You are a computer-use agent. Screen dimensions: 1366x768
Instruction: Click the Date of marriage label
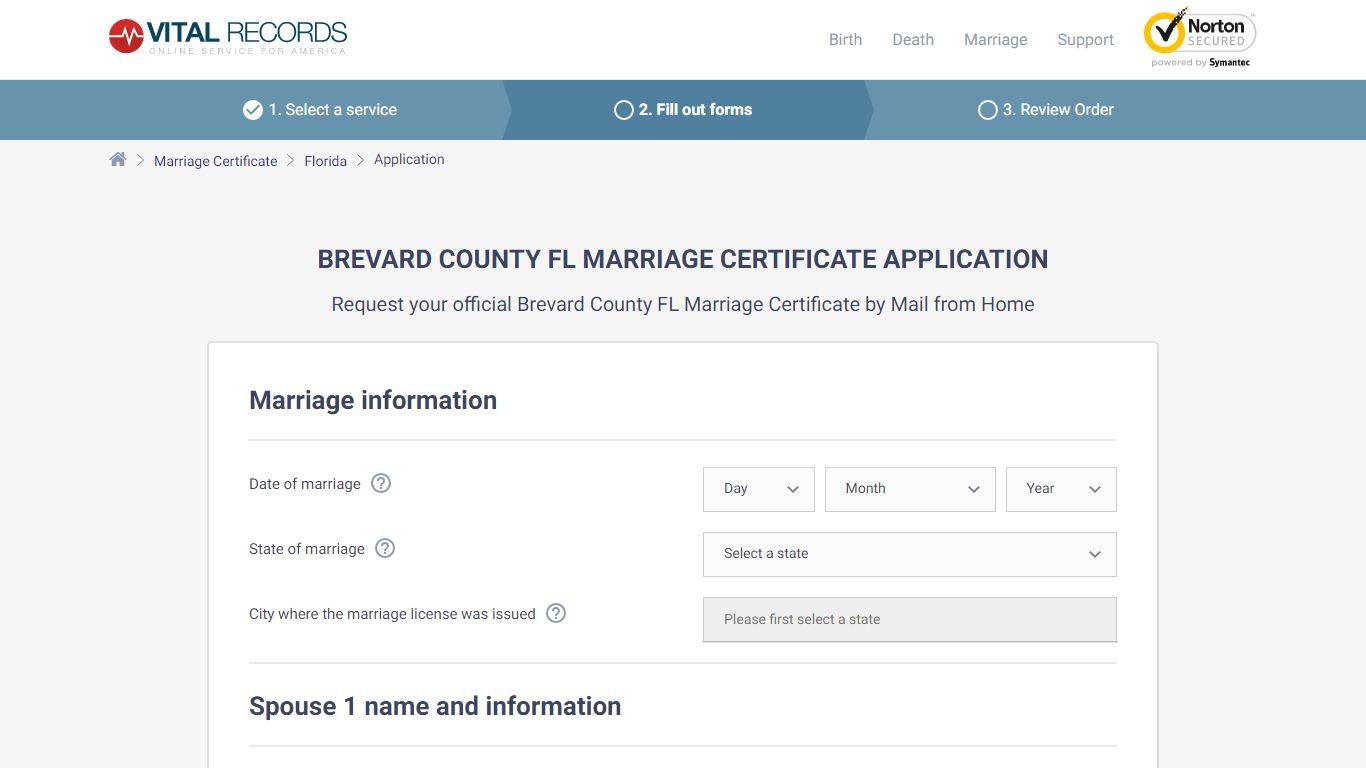305,484
